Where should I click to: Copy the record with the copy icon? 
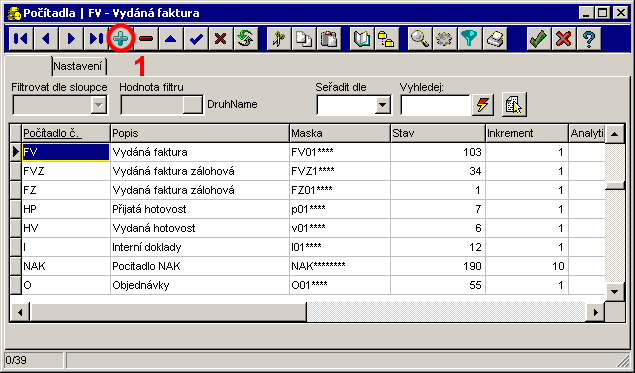[304, 39]
